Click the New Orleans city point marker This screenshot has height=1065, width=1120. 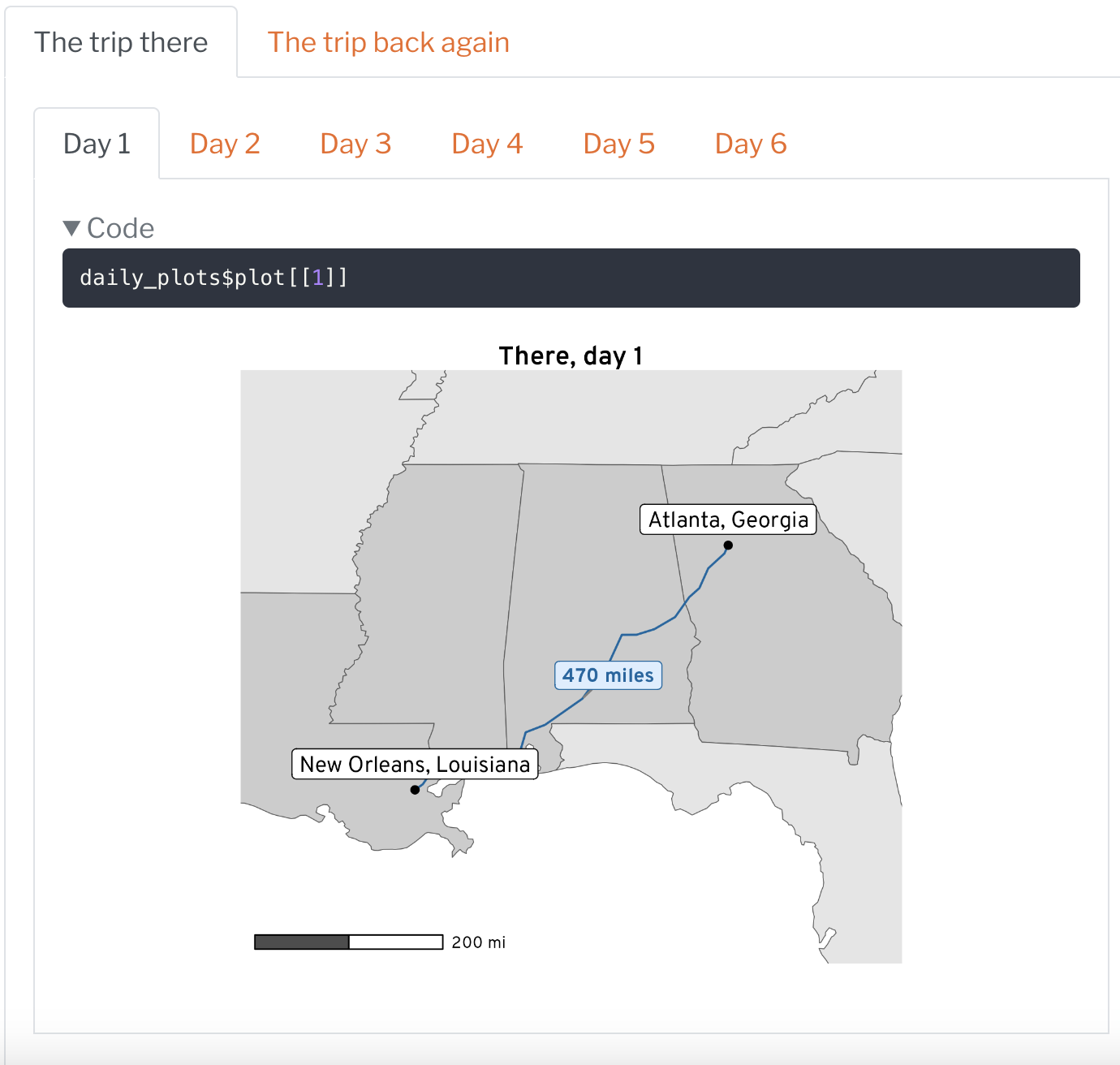[x=415, y=790]
